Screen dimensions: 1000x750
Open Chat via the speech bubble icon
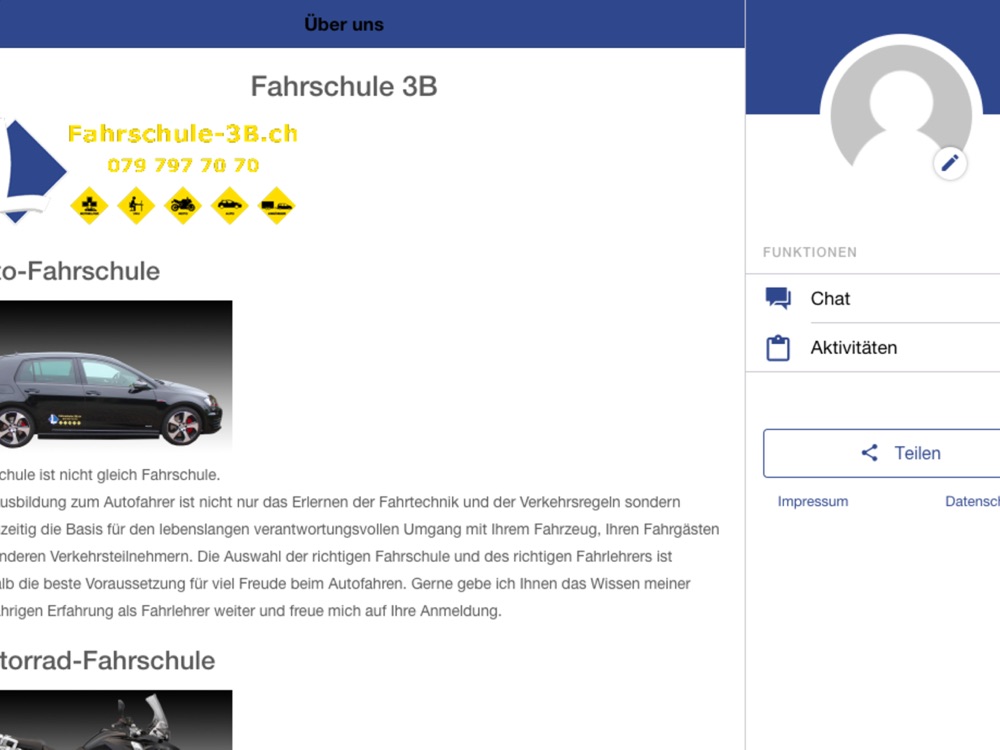tap(778, 298)
